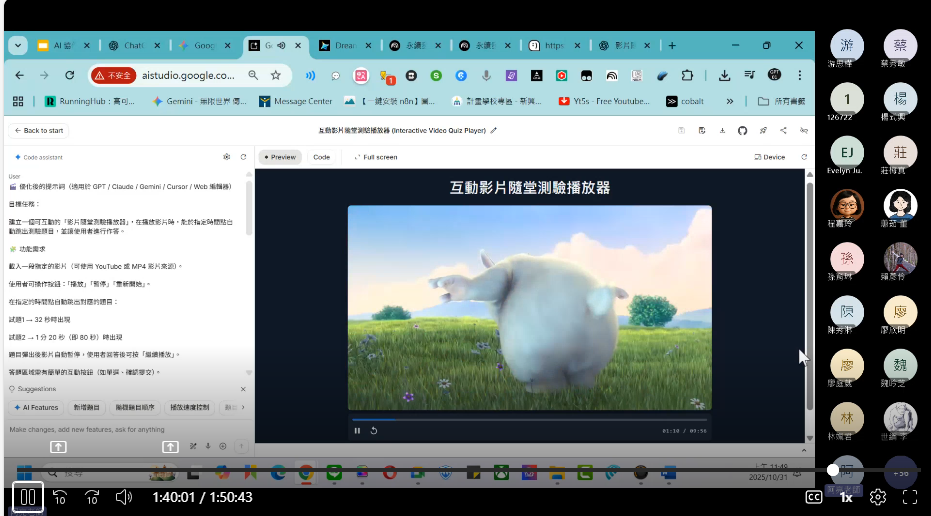
Task: Click add attachment plus-circle icon
Action: pos(223,446)
